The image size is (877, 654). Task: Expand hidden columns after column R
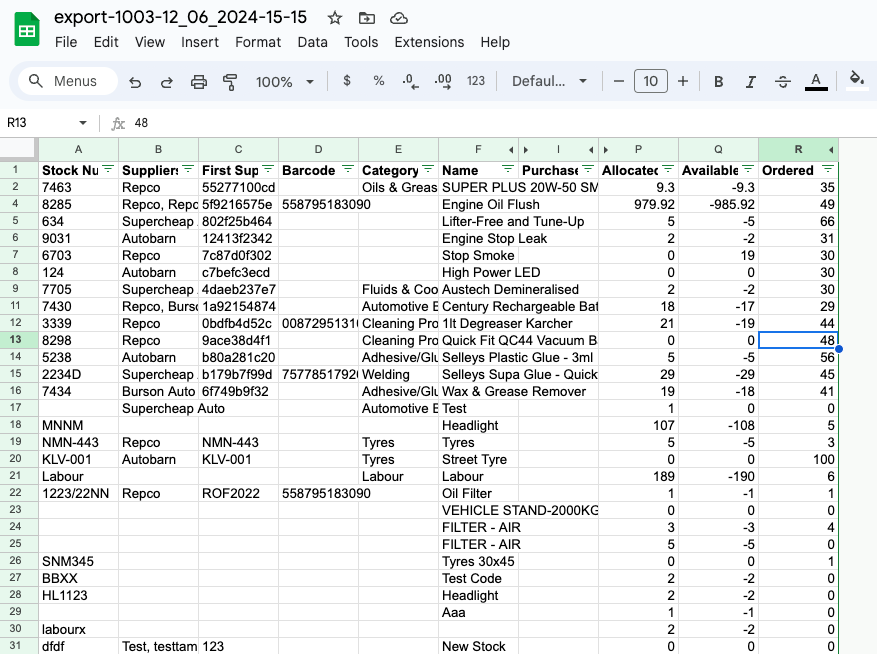point(831,150)
